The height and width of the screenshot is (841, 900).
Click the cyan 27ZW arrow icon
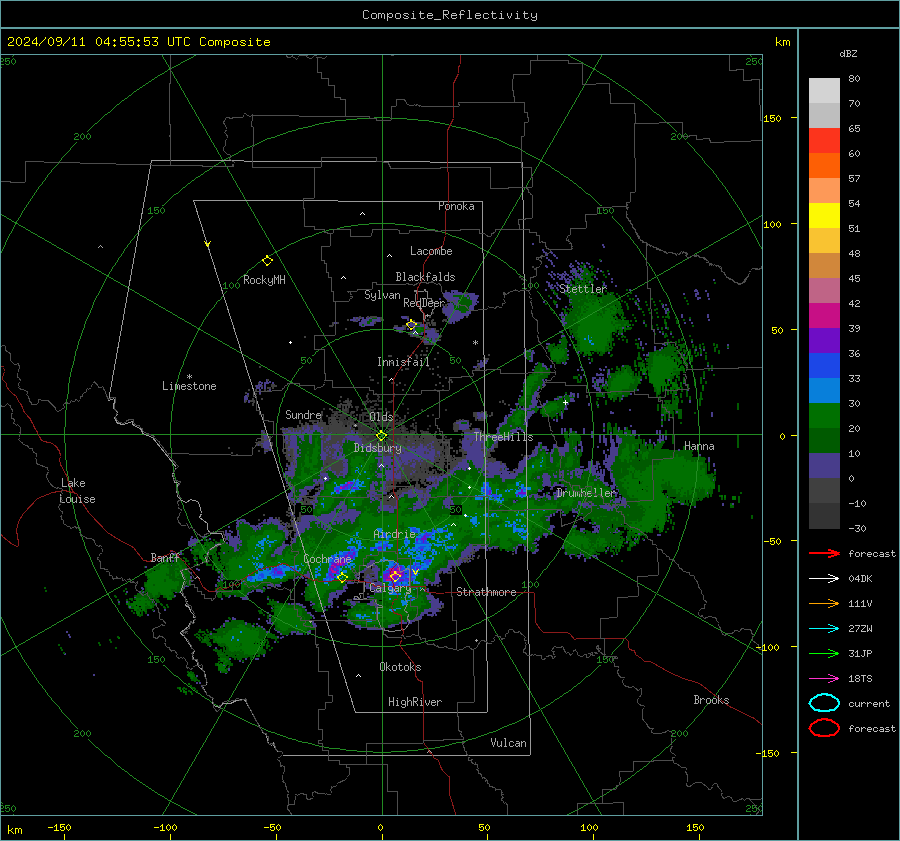(x=824, y=629)
